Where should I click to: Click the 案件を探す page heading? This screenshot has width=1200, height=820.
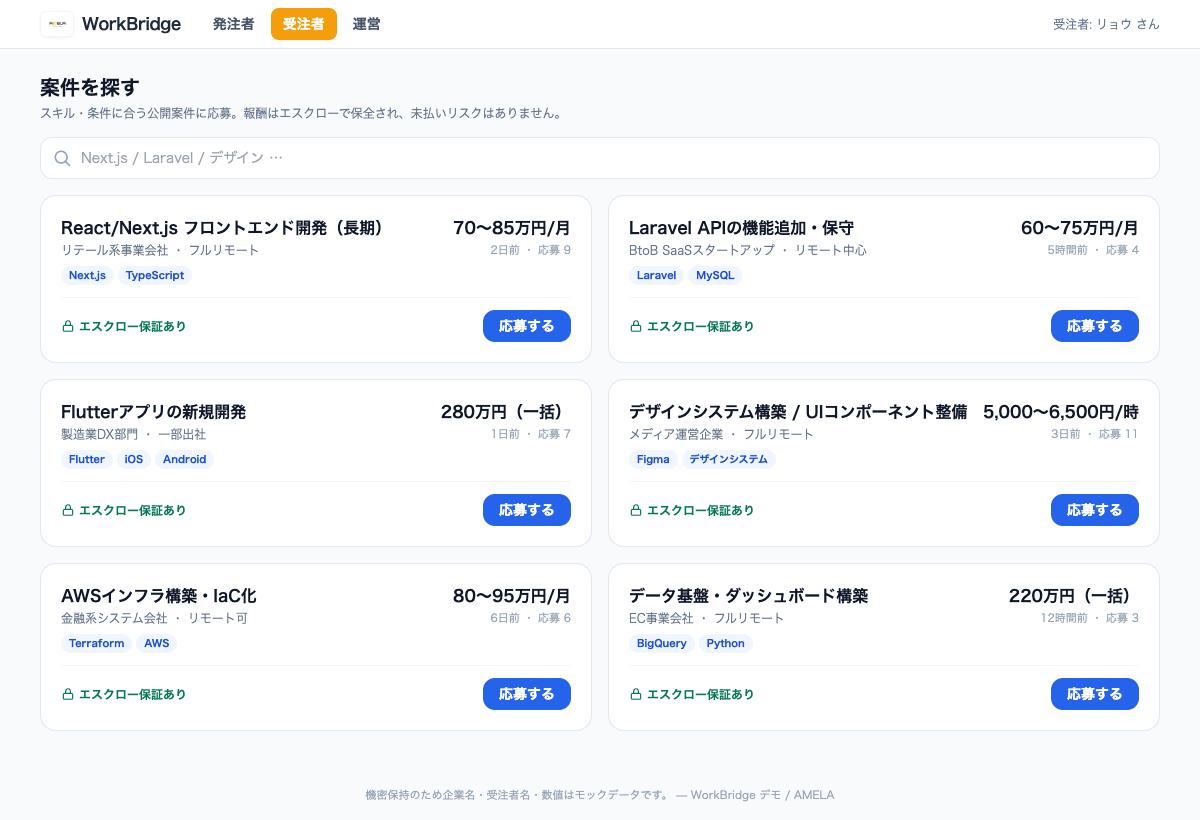click(89, 87)
